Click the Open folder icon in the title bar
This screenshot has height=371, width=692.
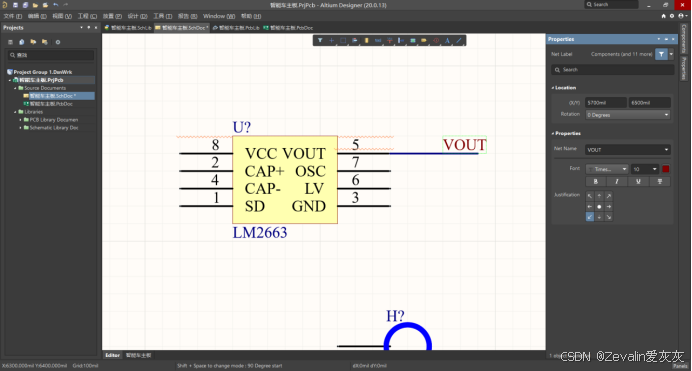pyautogui.click(x=35, y=5)
